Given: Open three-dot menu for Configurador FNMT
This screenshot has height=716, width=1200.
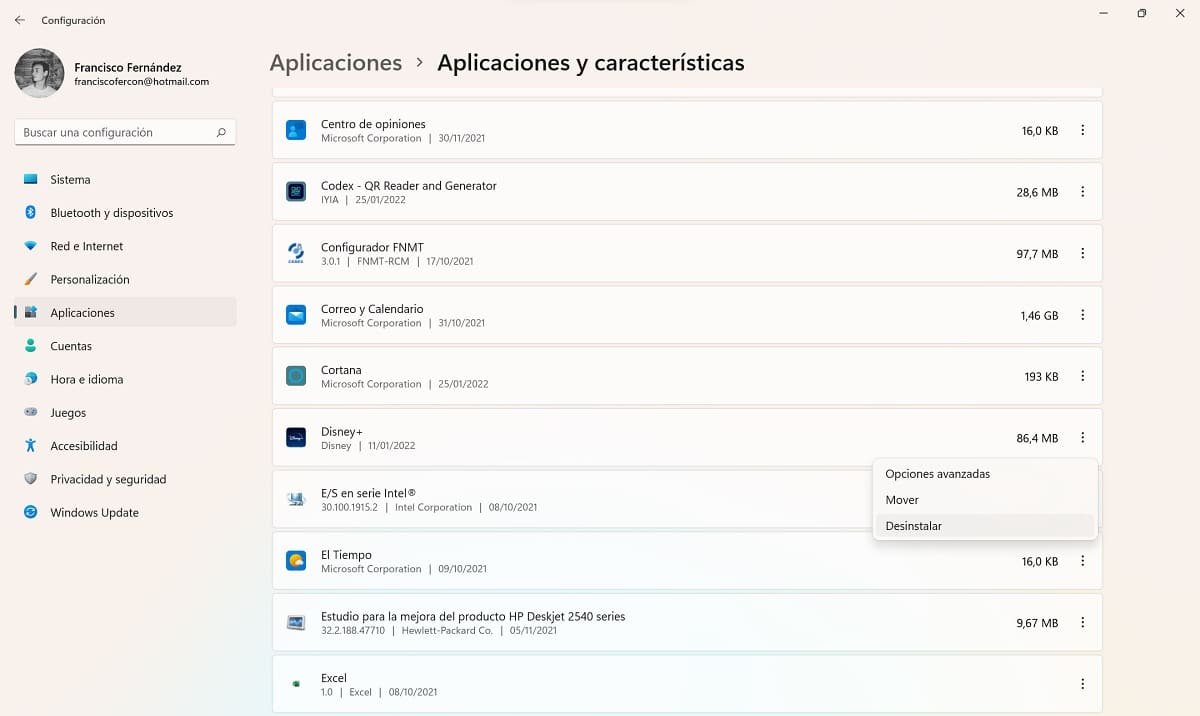Looking at the screenshot, I should tap(1082, 254).
